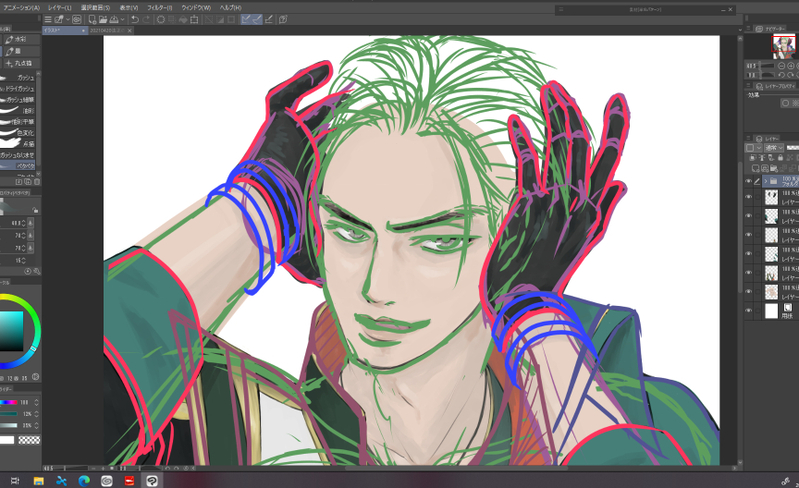Open the 表示(V) menu

click(x=128, y=8)
